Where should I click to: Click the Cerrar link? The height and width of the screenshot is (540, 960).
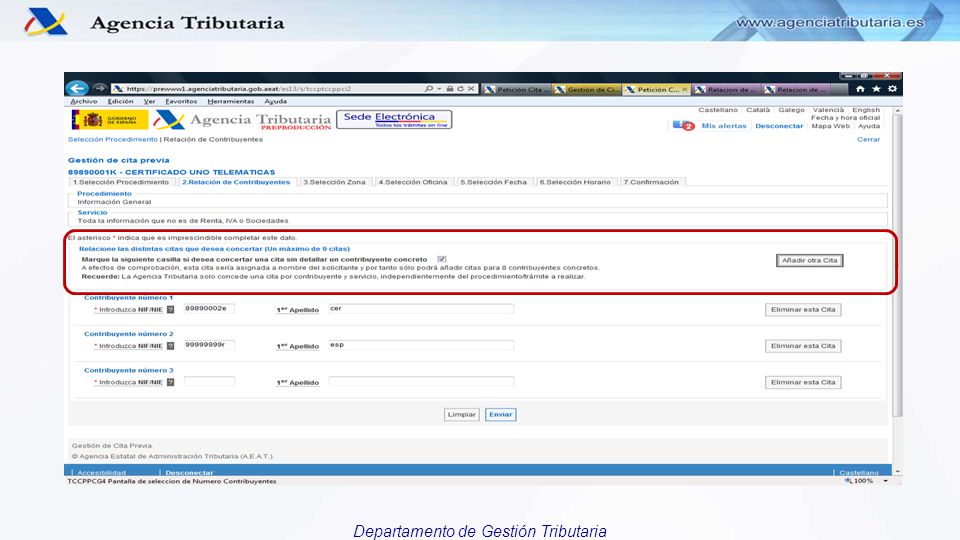[868, 139]
